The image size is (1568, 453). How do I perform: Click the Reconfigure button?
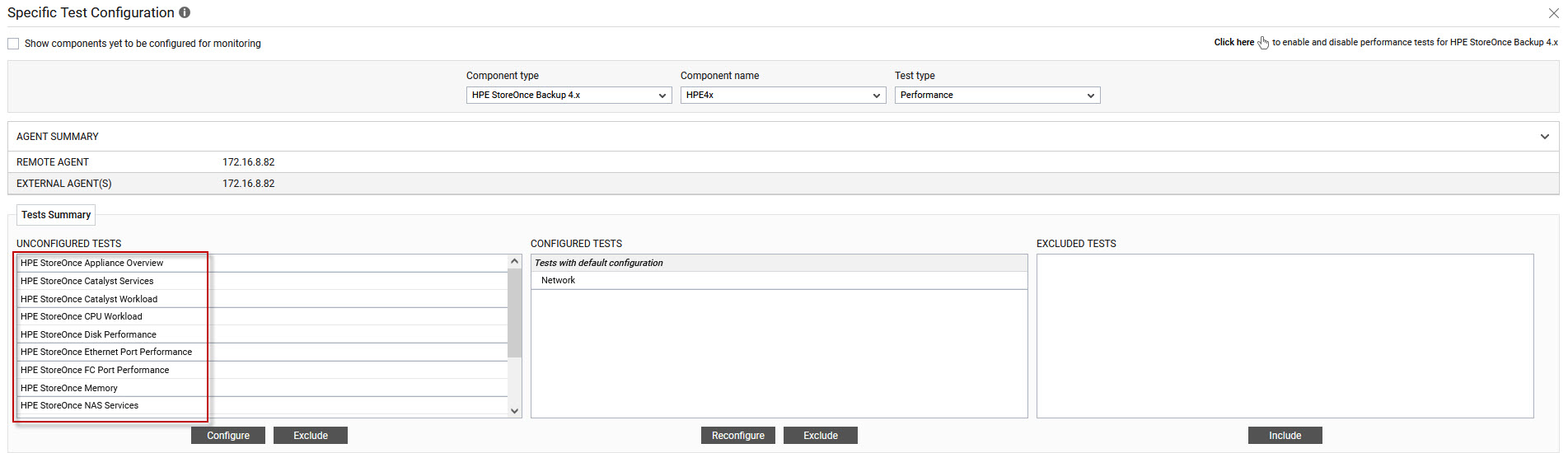pyautogui.click(x=738, y=436)
